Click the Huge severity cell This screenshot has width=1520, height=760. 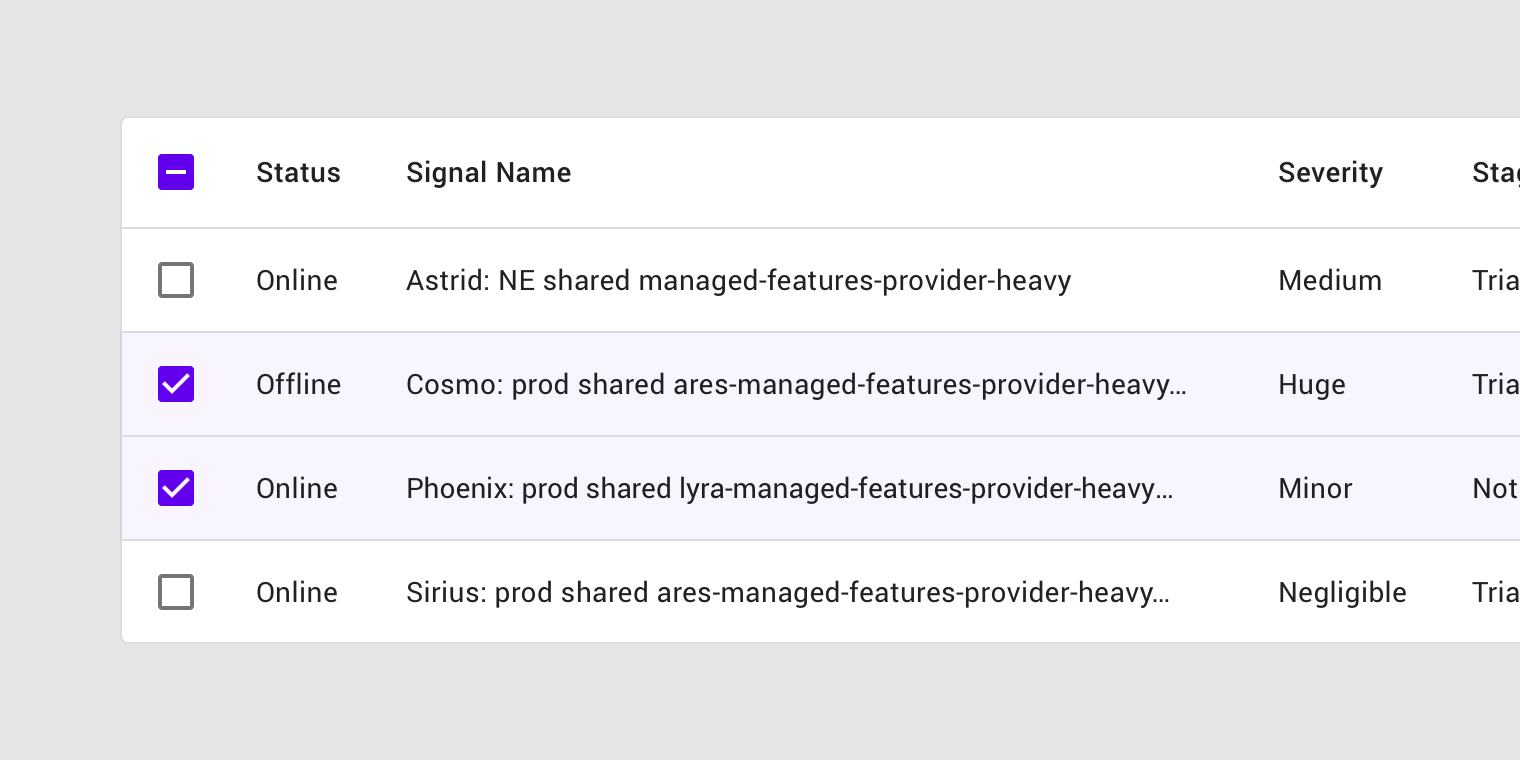pyautogui.click(x=1312, y=385)
